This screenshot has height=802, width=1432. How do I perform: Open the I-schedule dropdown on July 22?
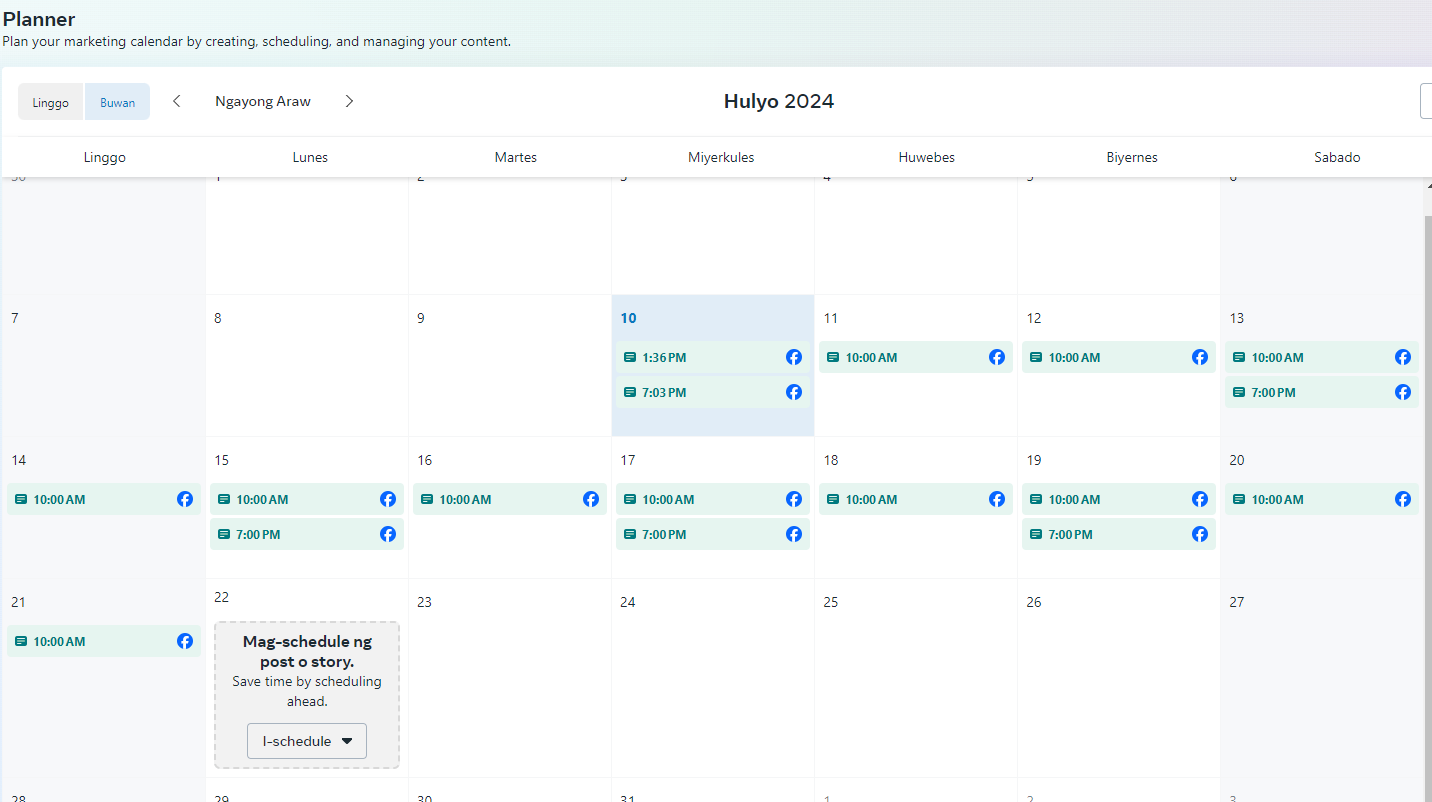click(x=307, y=741)
